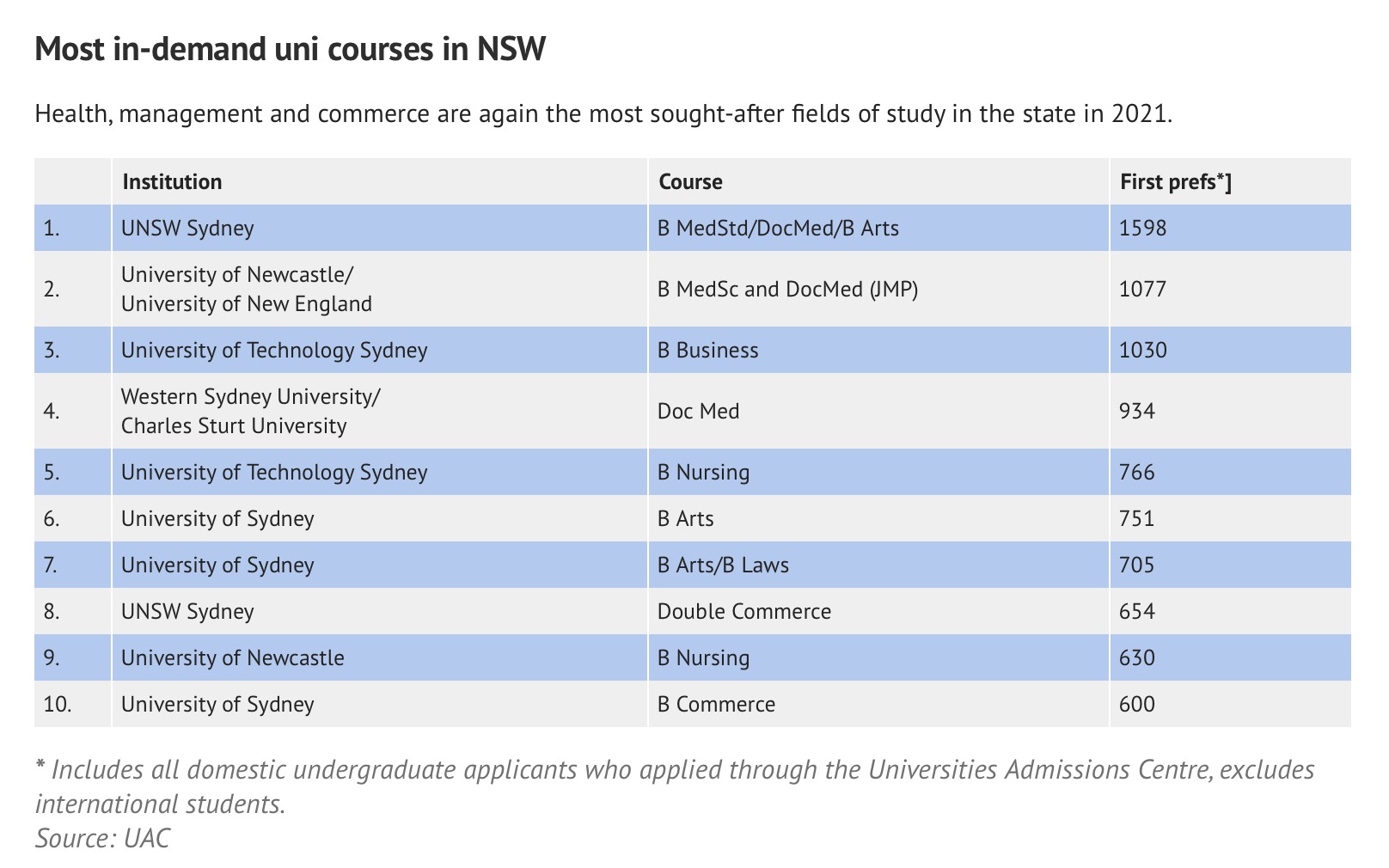Click the Course column header
This screenshot has width=1389, height=868.
[878, 181]
